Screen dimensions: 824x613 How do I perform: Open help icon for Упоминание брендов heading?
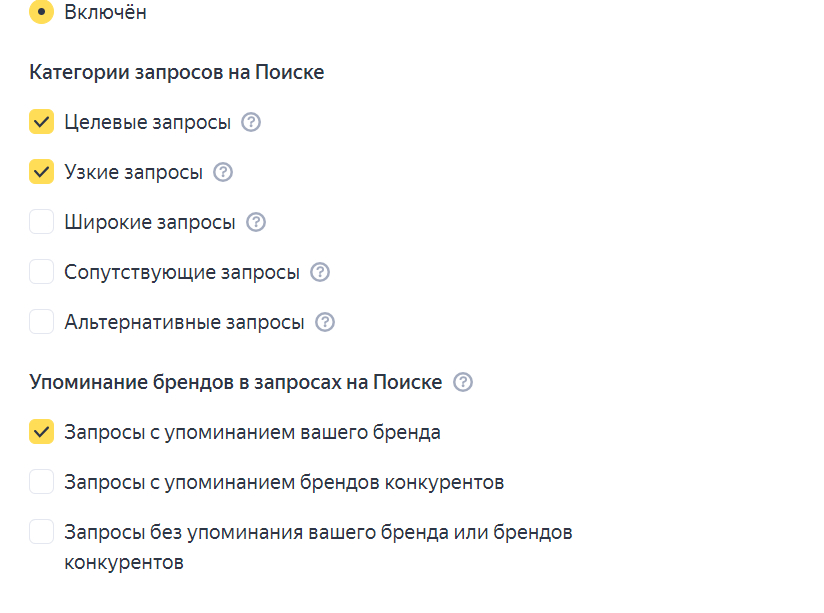pyautogui.click(x=463, y=382)
